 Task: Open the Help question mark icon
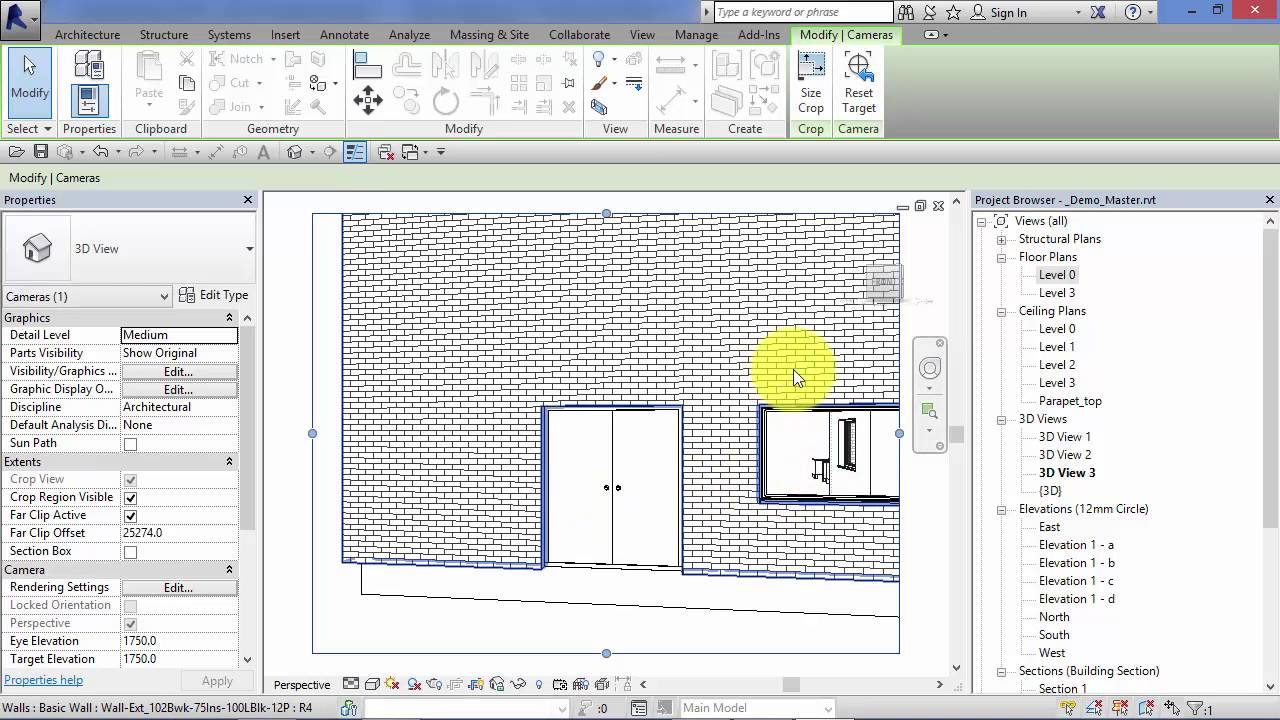tap(1132, 13)
